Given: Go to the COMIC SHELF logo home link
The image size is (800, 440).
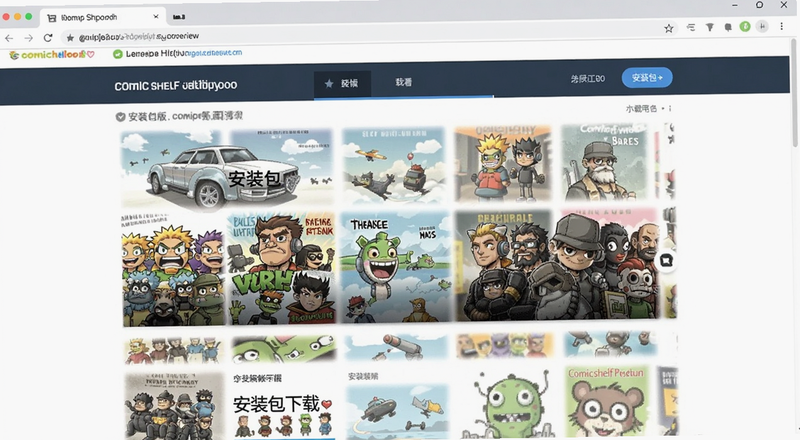Looking at the screenshot, I should coord(176,85).
